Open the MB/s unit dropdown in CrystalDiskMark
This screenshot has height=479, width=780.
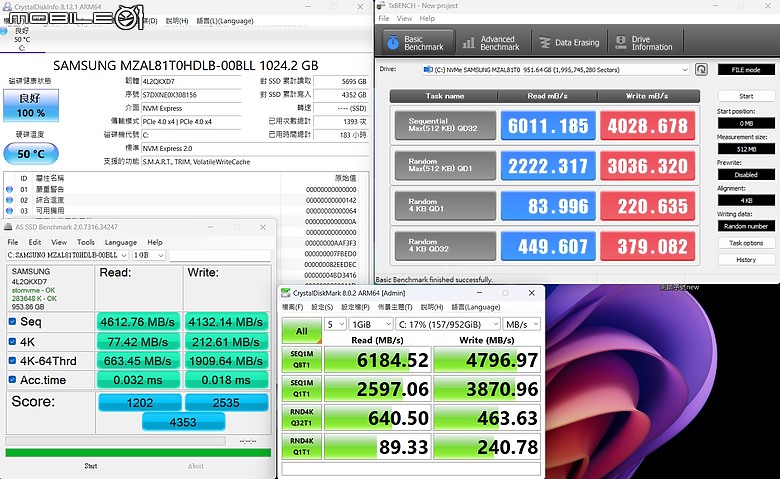[521, 324]
